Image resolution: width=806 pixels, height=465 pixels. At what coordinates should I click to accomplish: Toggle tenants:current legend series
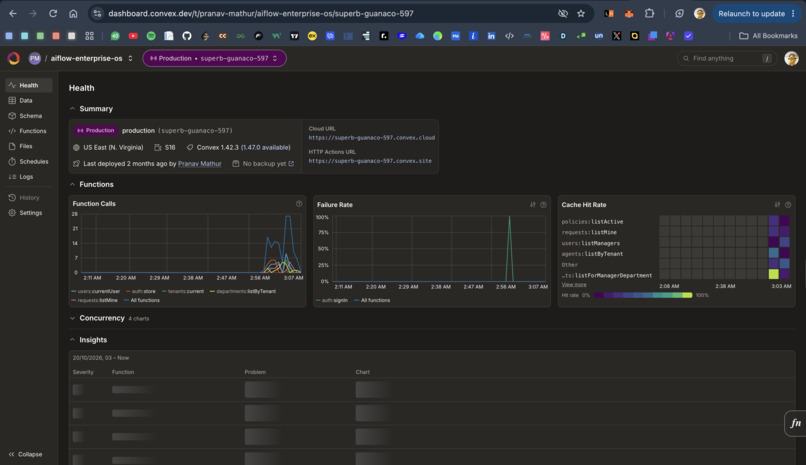pos(183,291)
